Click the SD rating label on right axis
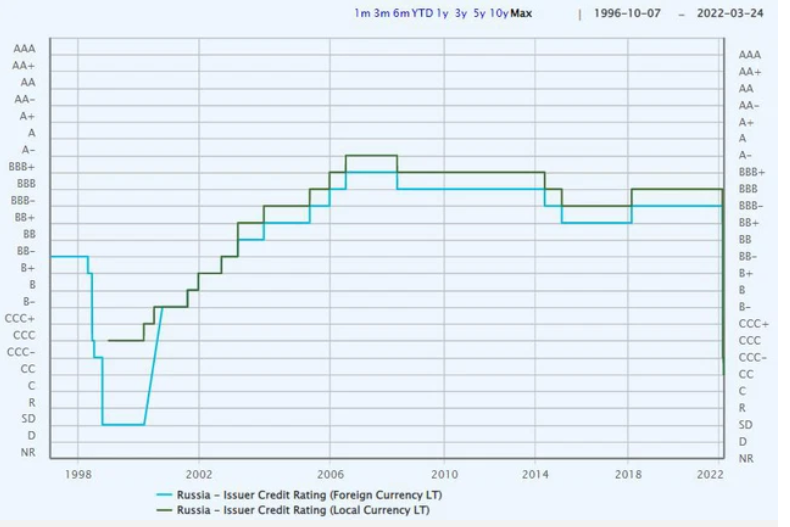This screenshot has height=527, width=790. (x=746, y=425)
